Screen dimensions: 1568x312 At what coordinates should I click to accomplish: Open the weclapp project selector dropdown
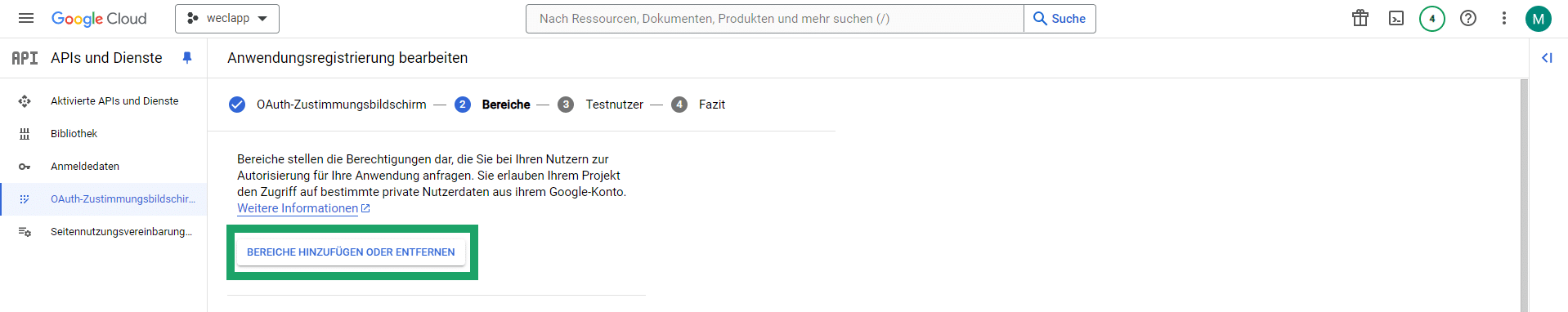tap(227, 18)
